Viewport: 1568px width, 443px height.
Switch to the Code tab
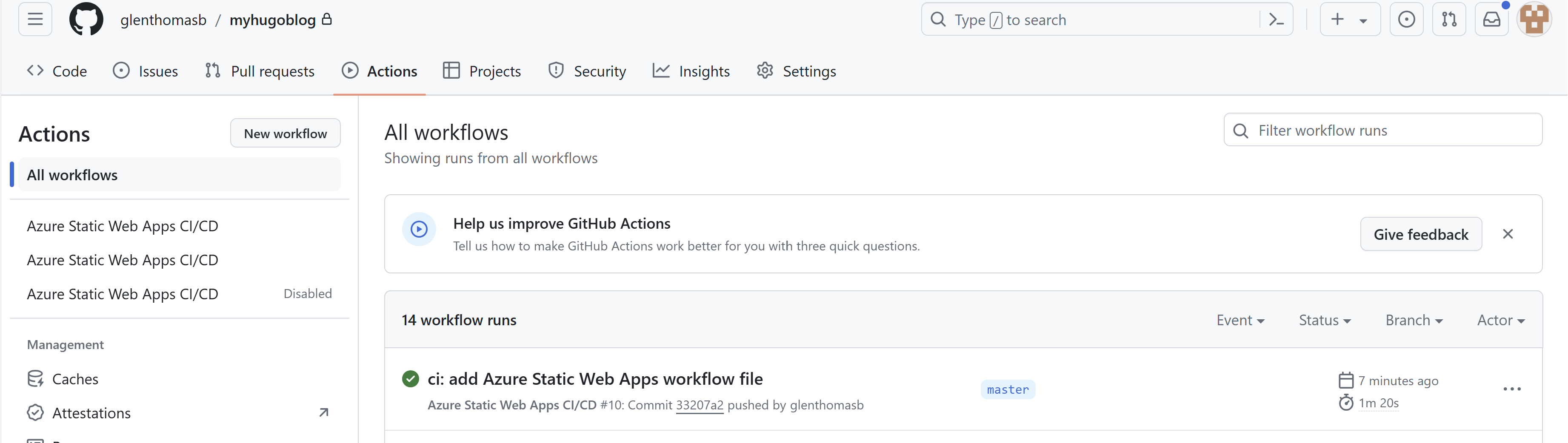coord(57,71)
